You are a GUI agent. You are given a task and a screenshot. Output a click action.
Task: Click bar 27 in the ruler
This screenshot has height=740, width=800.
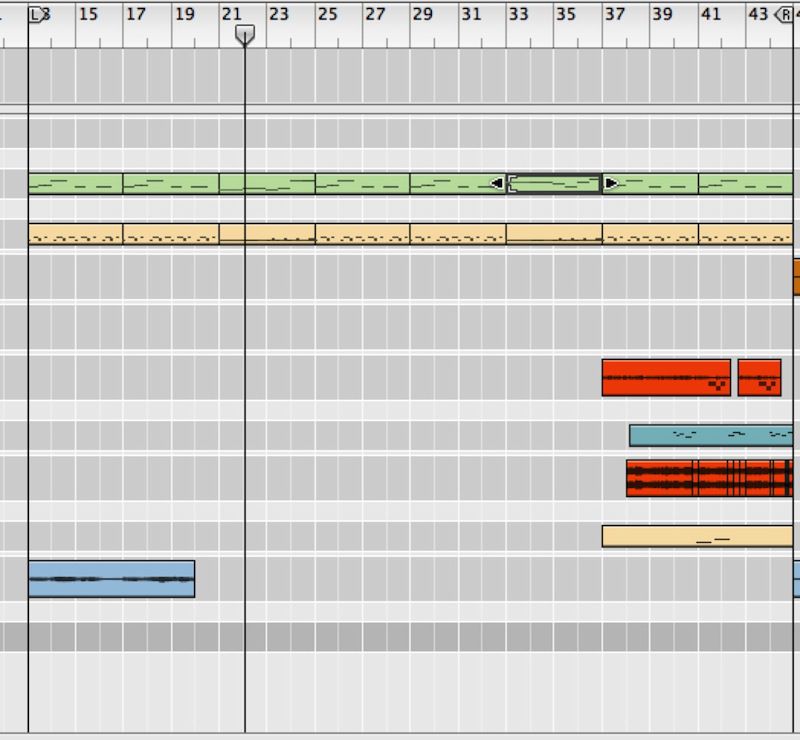(375, 14)
